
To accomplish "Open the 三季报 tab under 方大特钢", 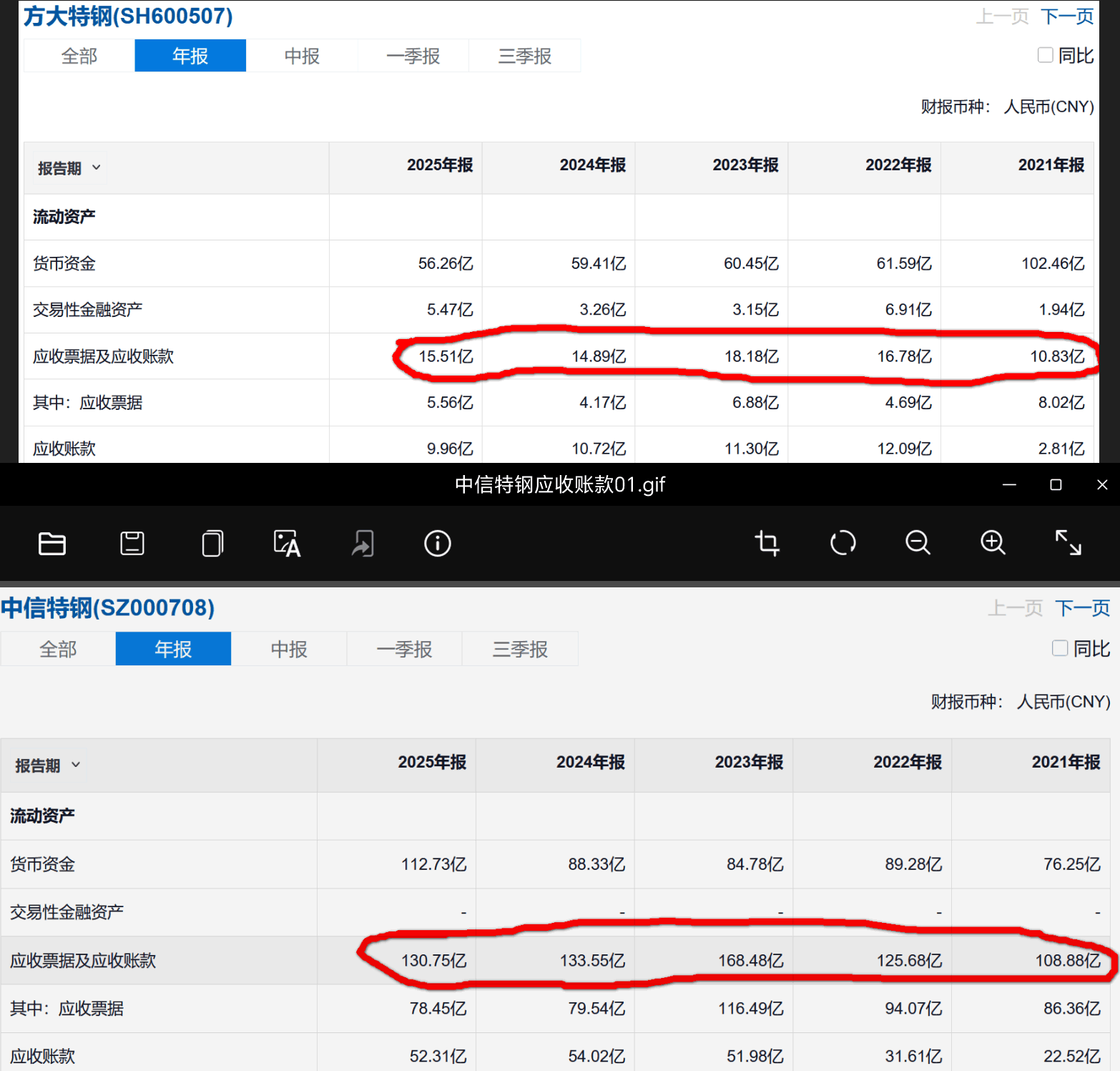I will 525,56.
